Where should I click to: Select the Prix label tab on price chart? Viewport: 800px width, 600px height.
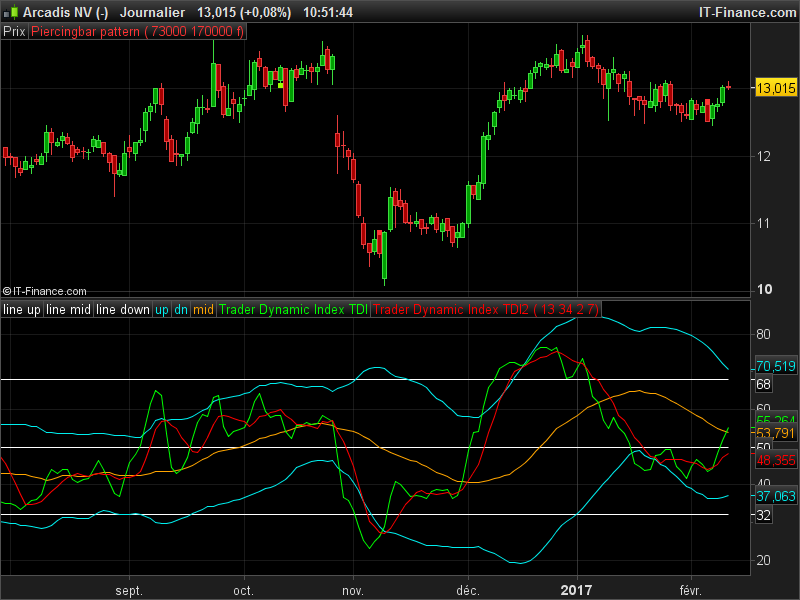click(14, 32)
